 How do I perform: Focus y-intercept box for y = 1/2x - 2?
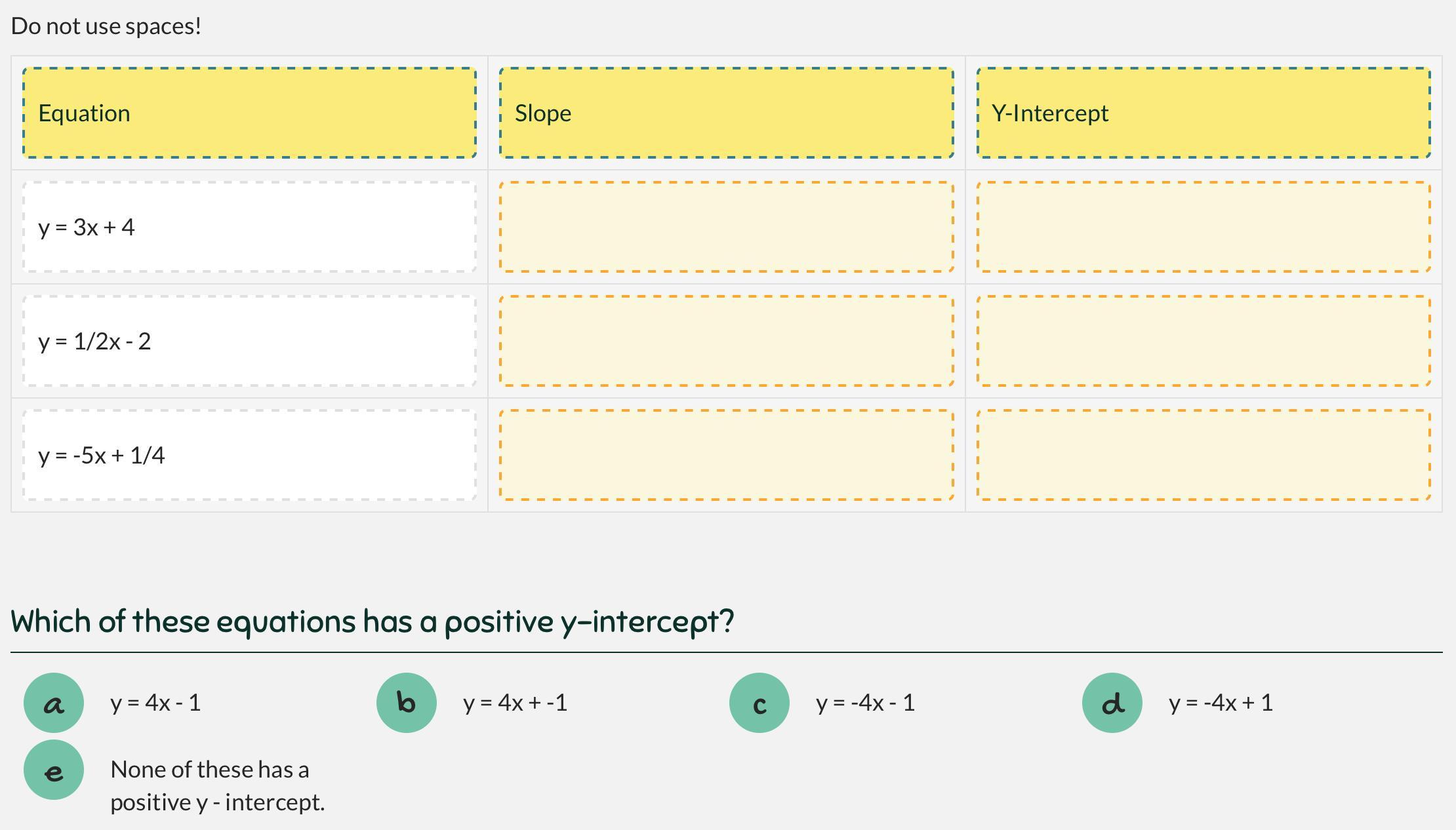coord(1203,341)
